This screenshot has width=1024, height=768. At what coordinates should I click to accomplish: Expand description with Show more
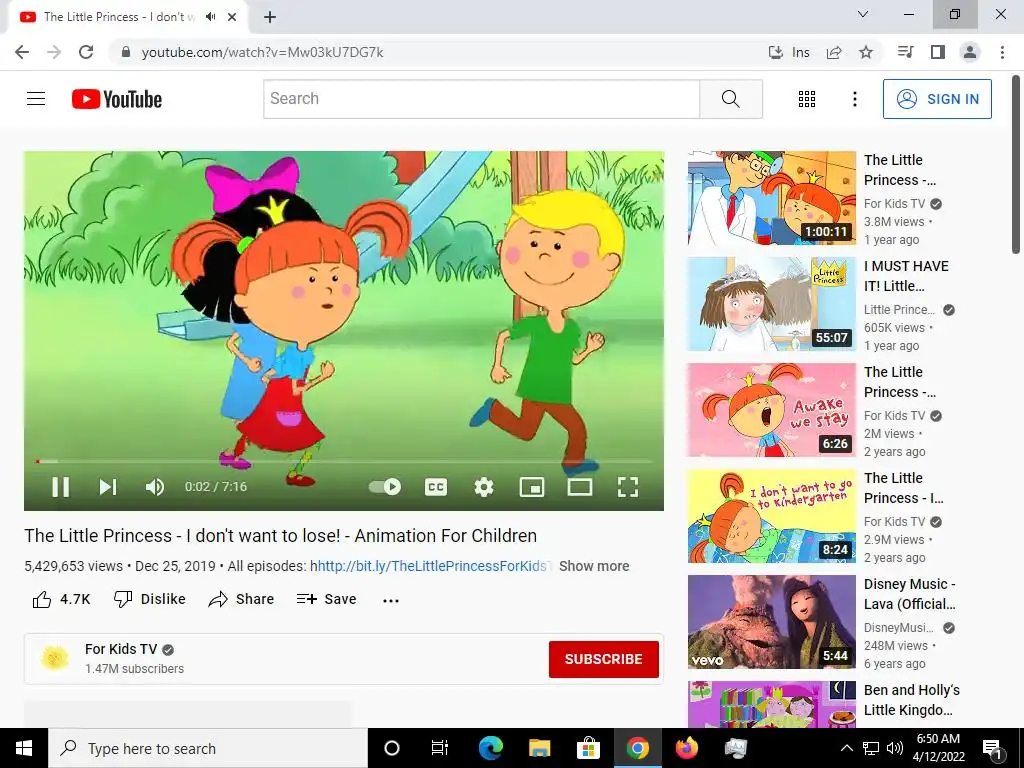[594, 566]
